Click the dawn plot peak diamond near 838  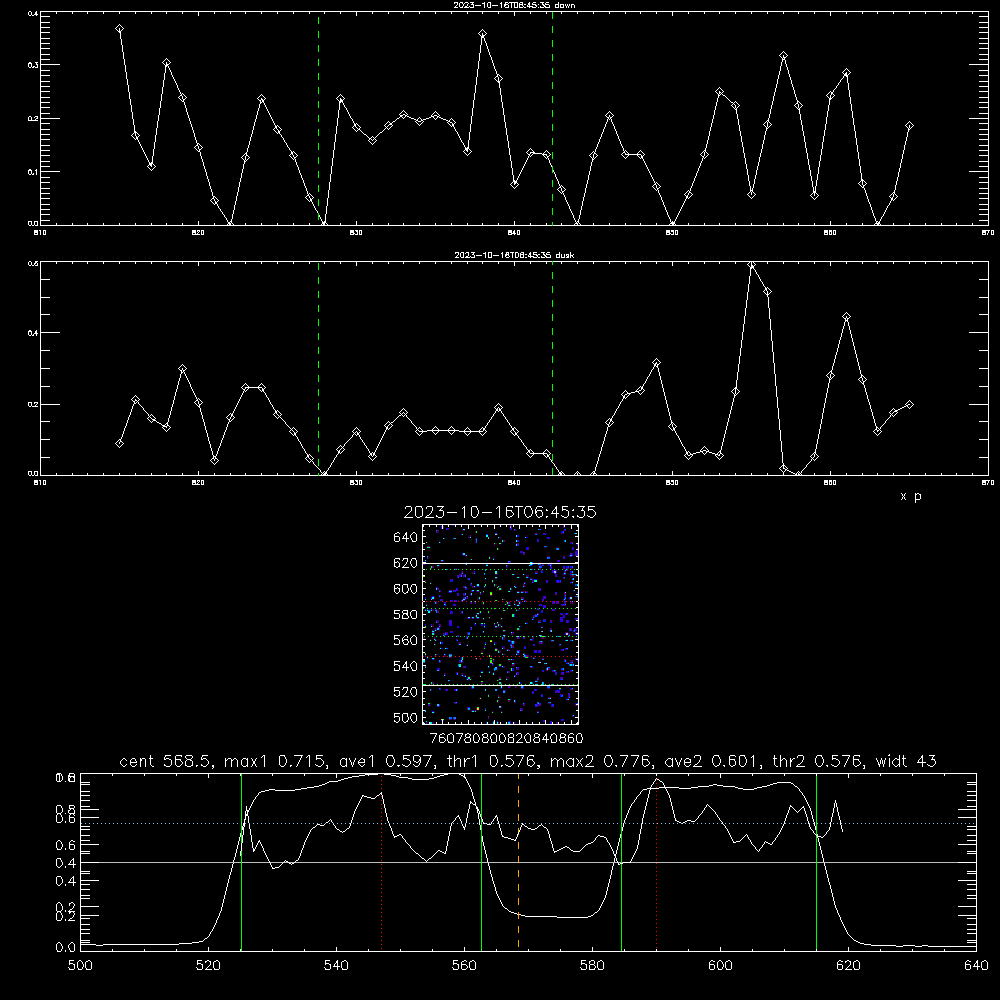(x=483, y=34)
